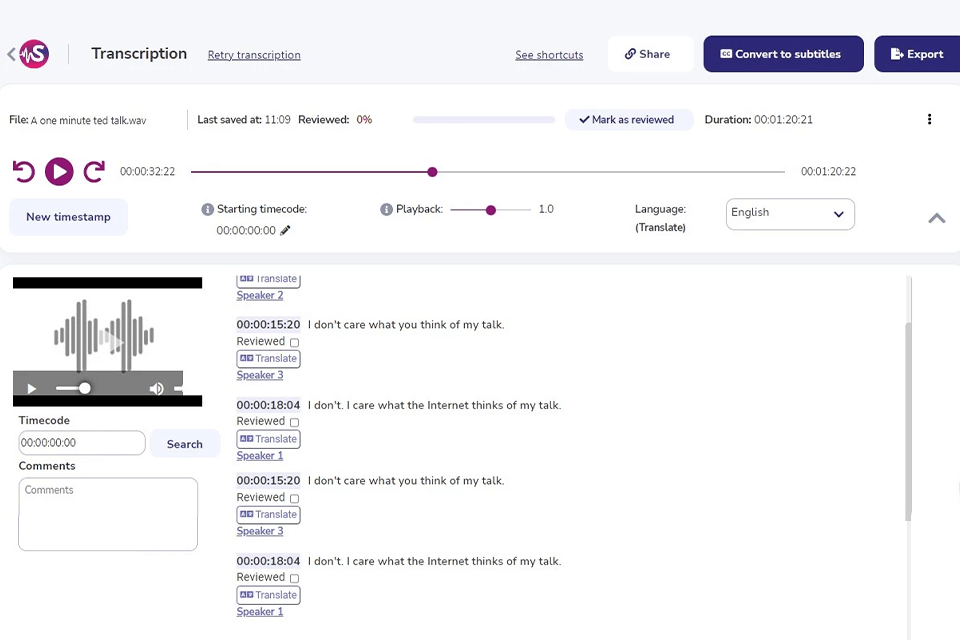Check Reviewed for first 00:00:18:04 segment
960x640 pixels.
pos(294,422)
